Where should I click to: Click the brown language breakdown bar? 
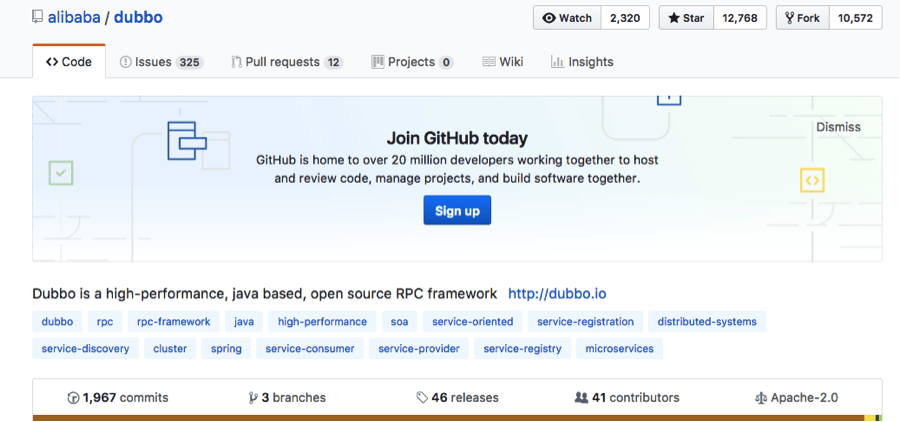click(448, 418)
